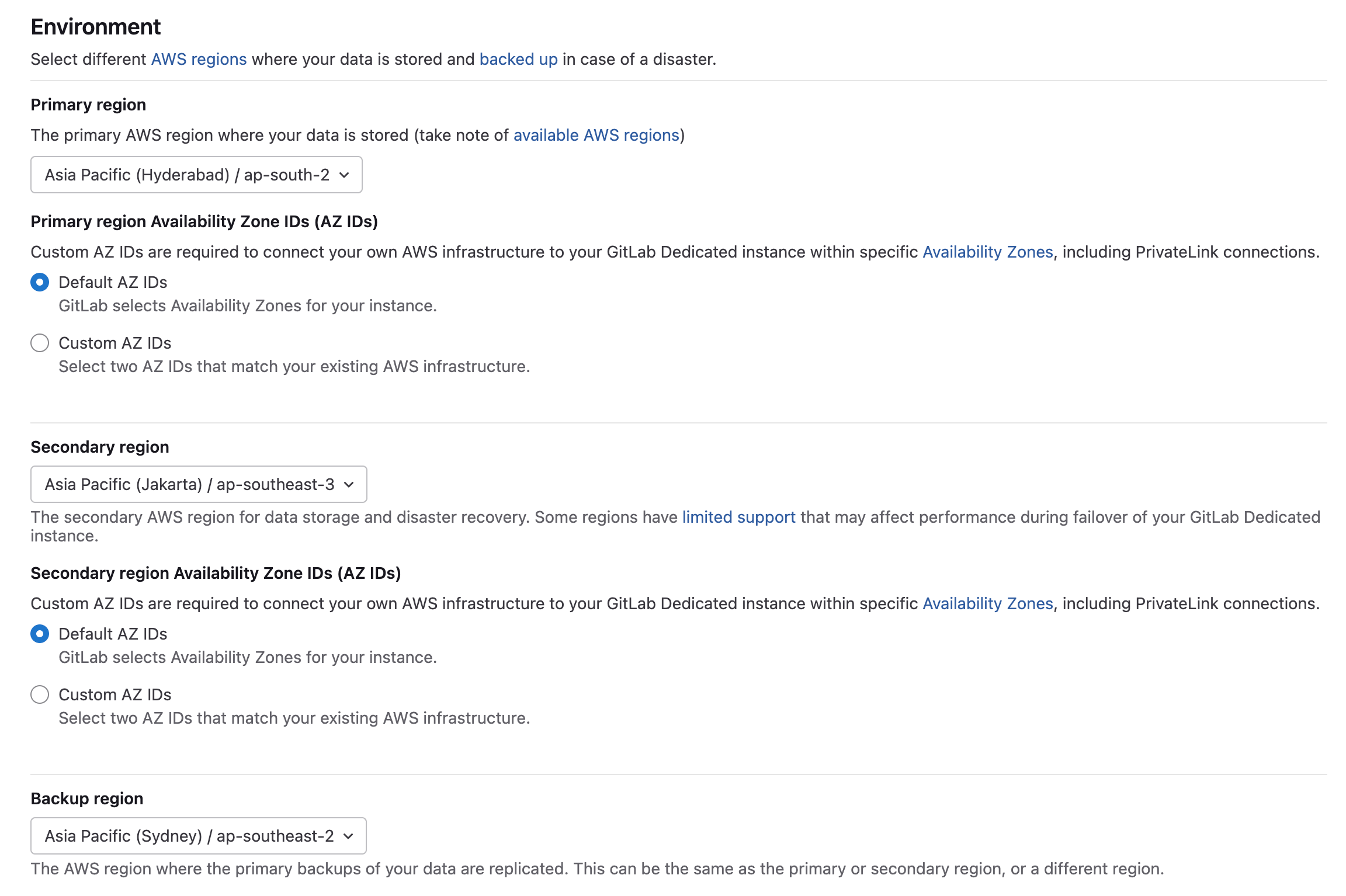1346x896 pixels.
Task: Open the limited support link
Action: (x=738, y=516)
